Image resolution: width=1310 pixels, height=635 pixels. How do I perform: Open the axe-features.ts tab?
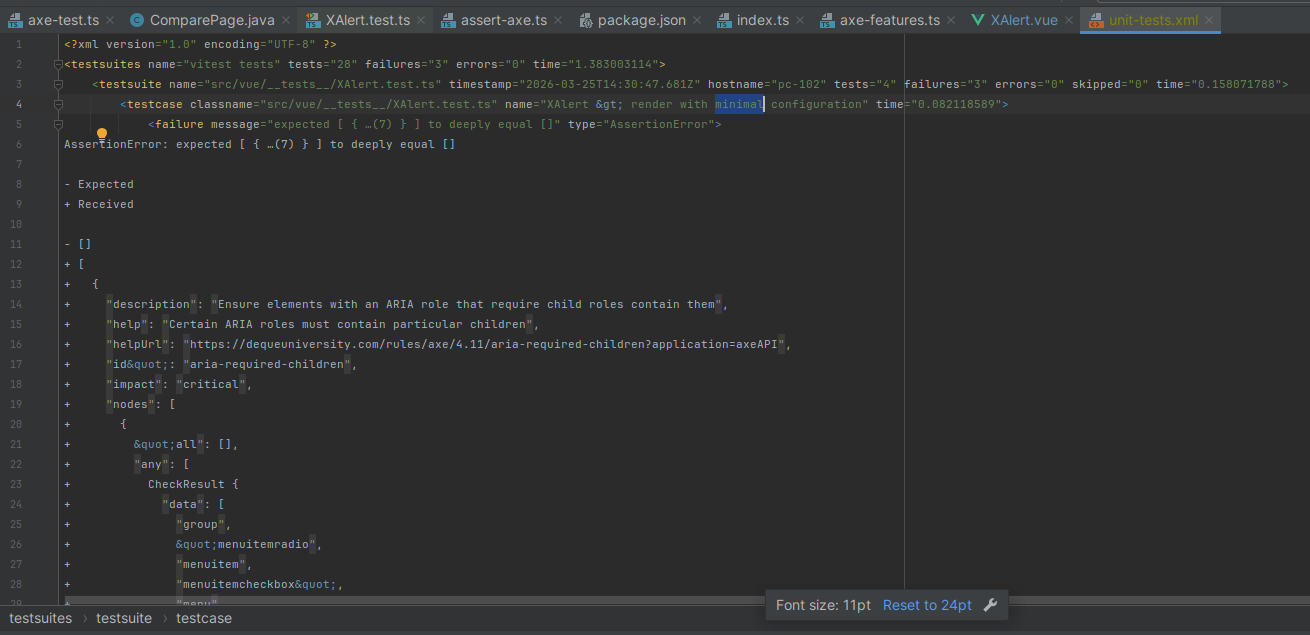click(x=889, y=20)
